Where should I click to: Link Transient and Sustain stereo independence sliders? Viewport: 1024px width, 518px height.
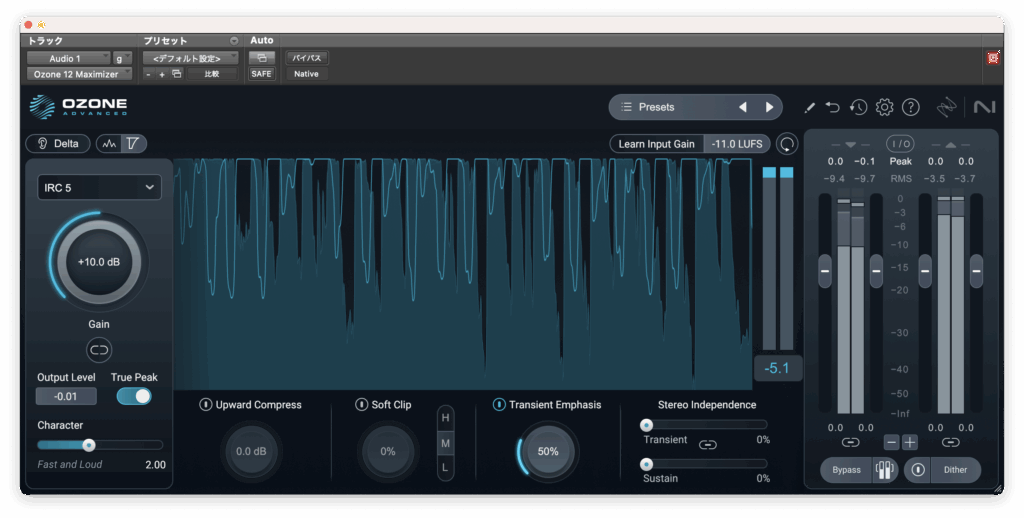(x=708, y=445)
